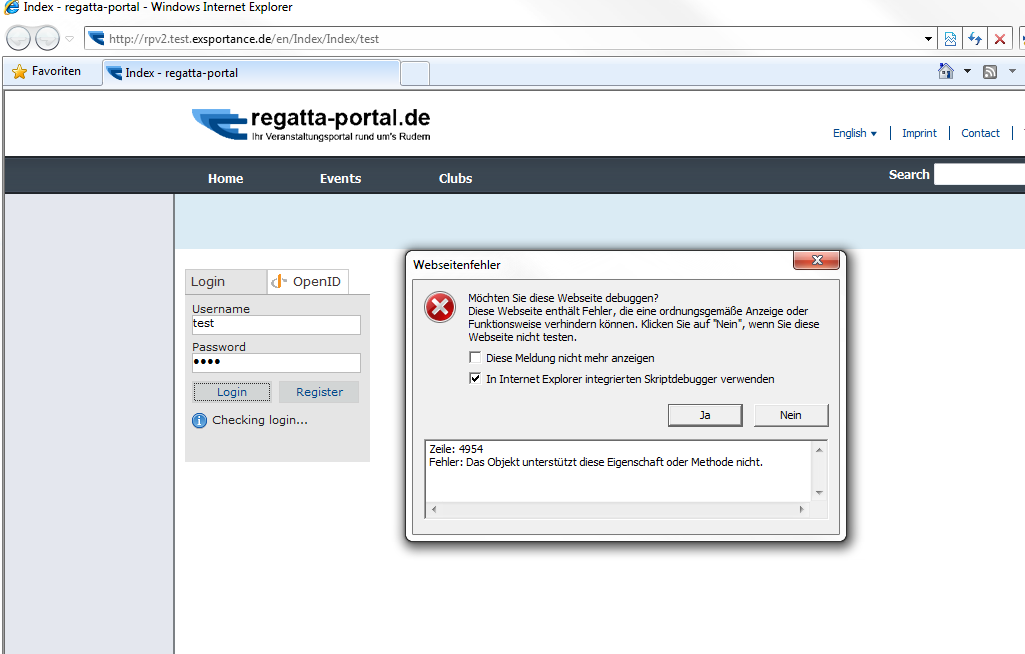This screenshot has height=654, width=1025.
Task: Open the English language dropdown
Action: pyautogui.click(x=854, y=133)
